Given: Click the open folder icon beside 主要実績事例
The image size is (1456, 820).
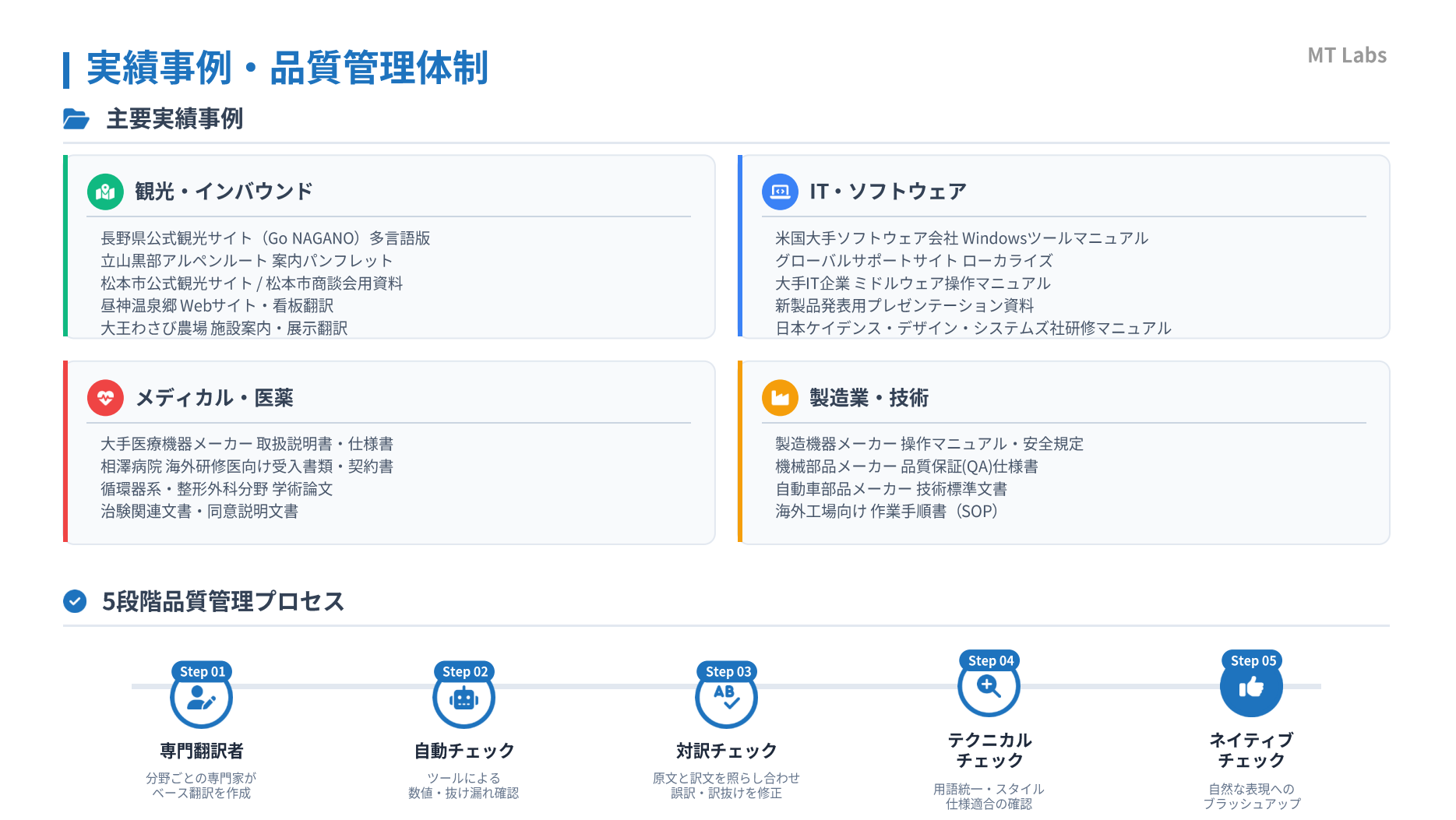Looking at the screenshot, I should 76,119.
